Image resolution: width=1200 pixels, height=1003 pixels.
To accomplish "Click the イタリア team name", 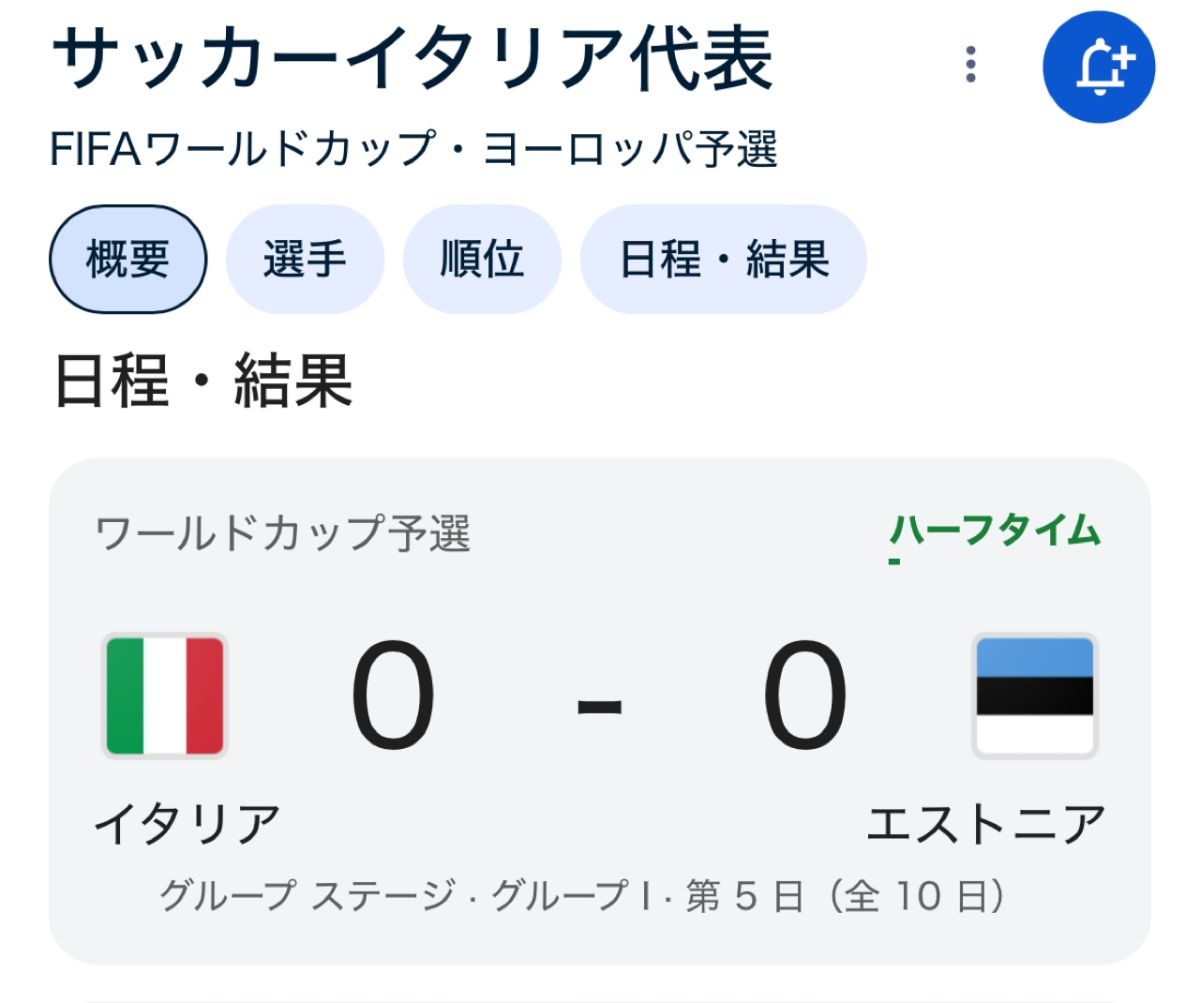I will (x=187, y=824).
